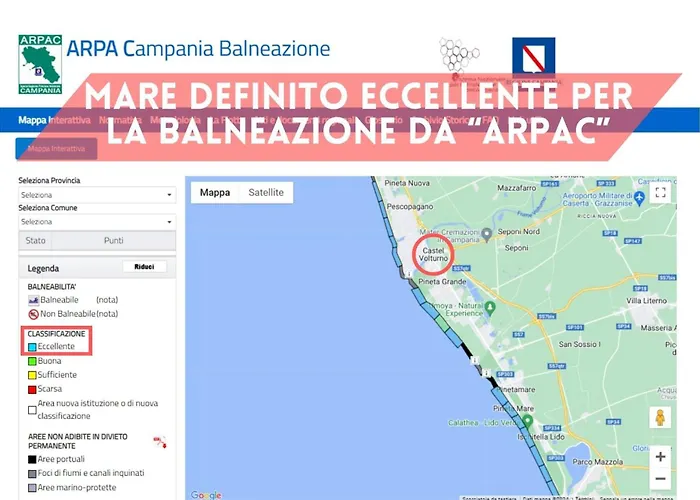Click Non Balneabile (nota) link
The image size is (700, 500).
tap(107, 314)
